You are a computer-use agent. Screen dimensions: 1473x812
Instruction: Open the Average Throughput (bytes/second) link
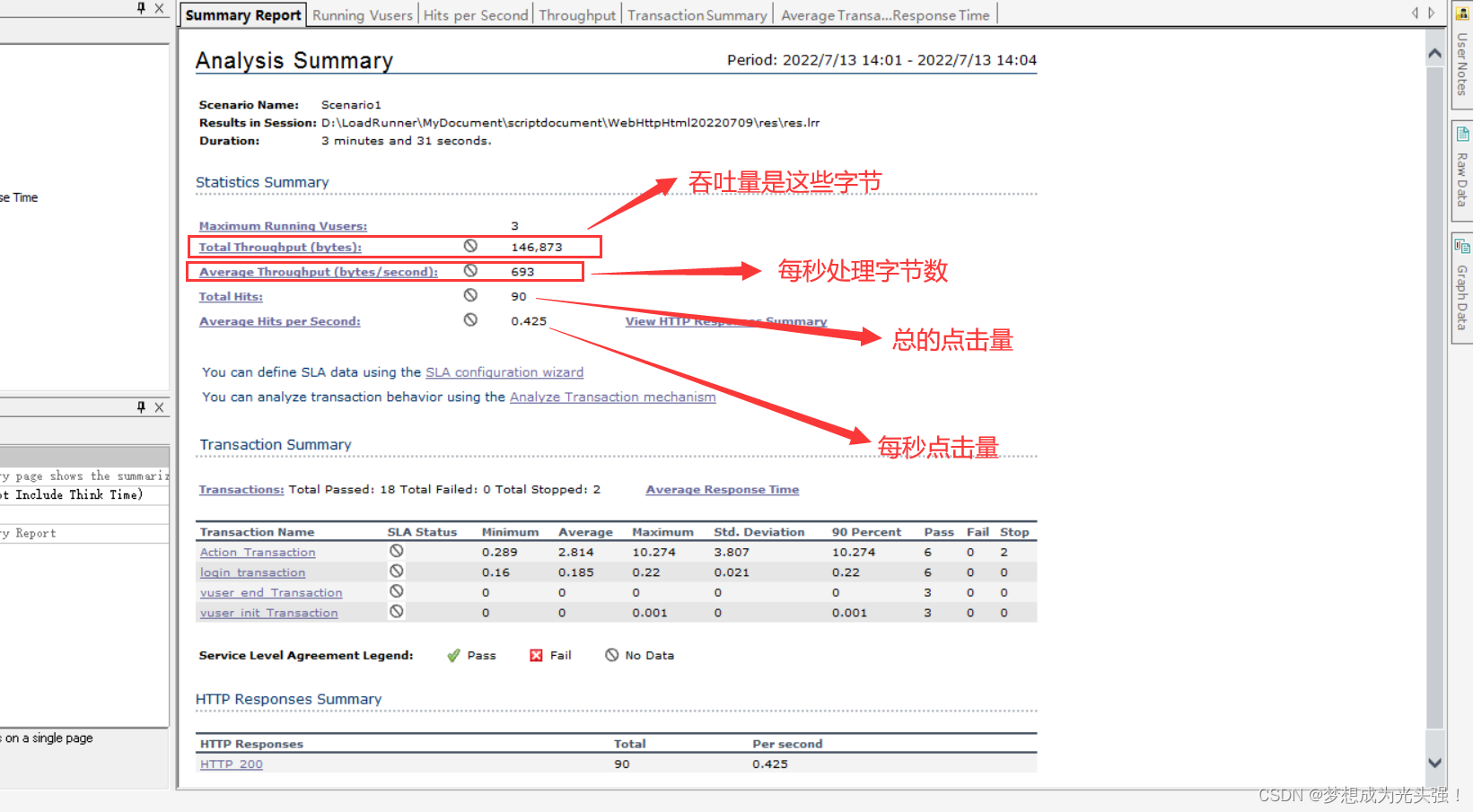point(319,272)
